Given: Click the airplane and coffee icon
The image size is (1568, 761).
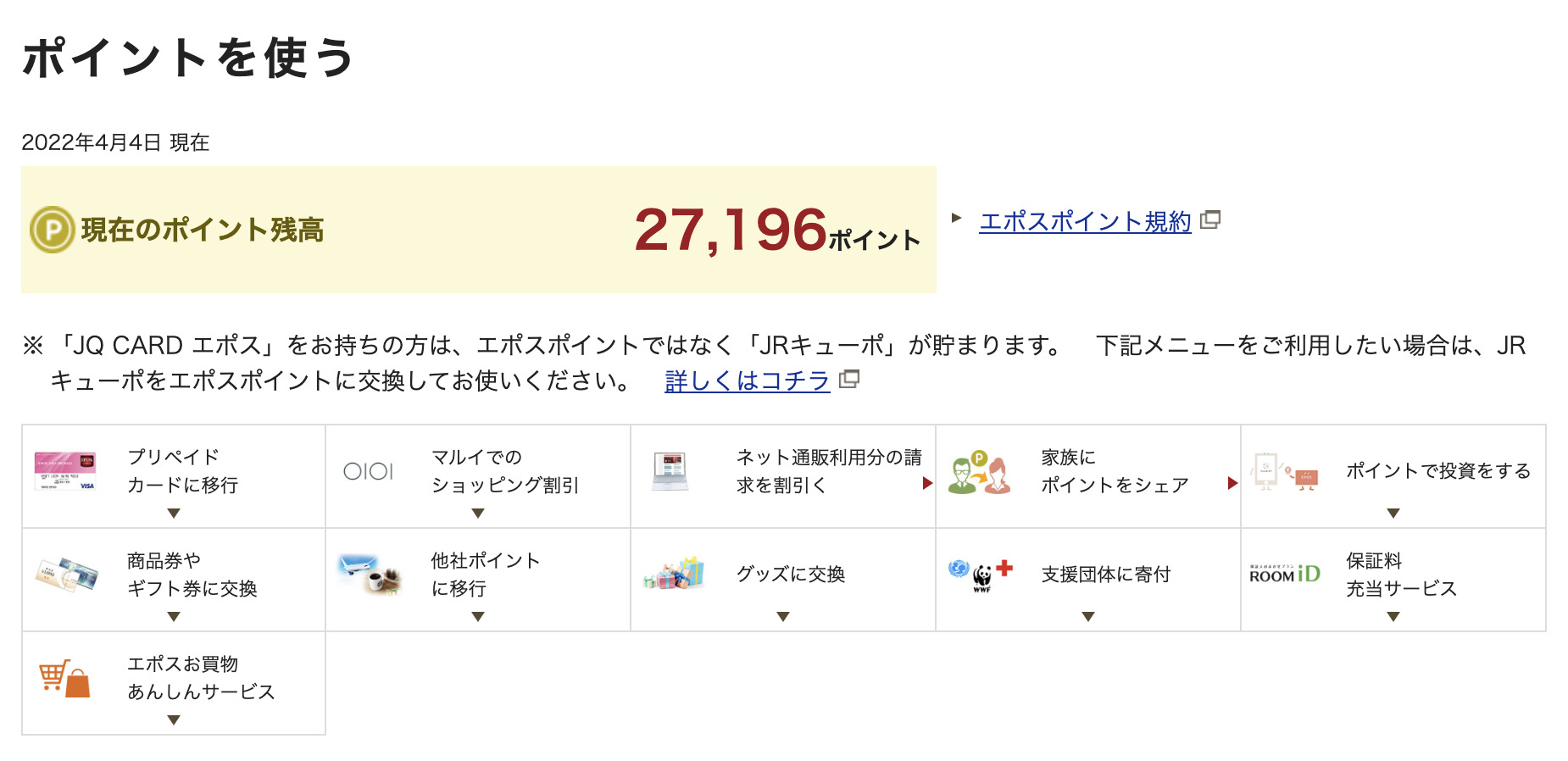Looking at the screenshot, I should click(x=370, y=575).
